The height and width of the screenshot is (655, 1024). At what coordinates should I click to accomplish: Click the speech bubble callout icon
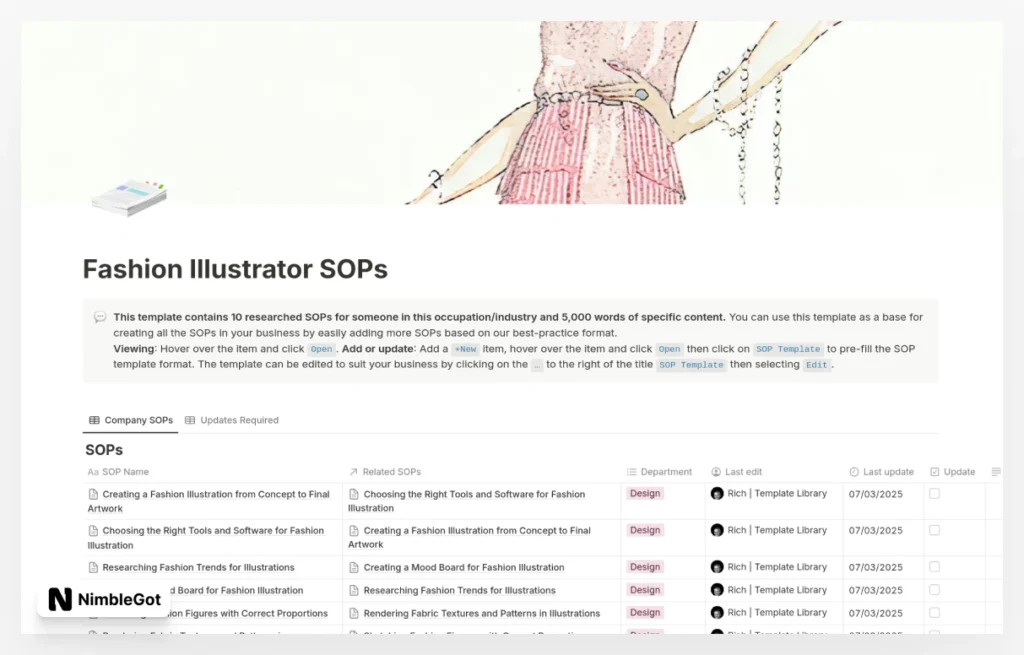[100, 317]
